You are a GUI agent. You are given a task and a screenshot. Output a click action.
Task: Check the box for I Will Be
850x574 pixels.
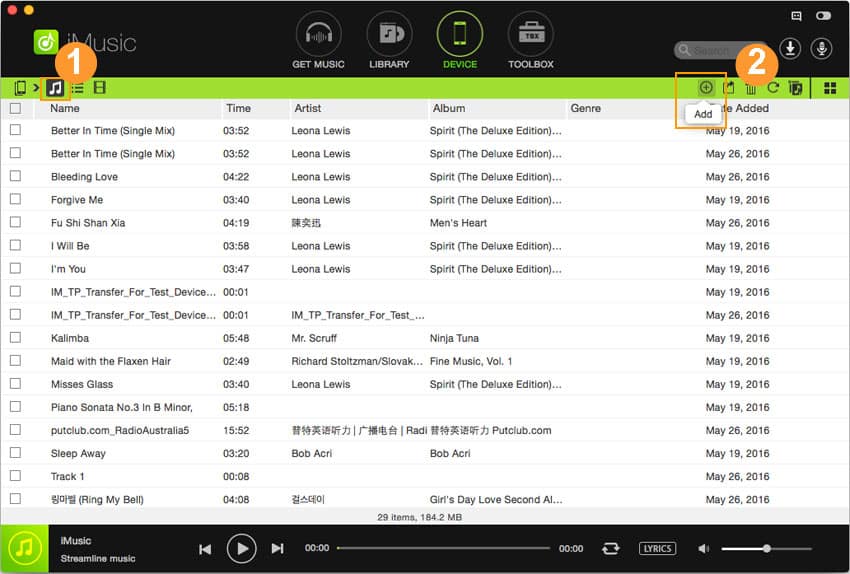16,245
